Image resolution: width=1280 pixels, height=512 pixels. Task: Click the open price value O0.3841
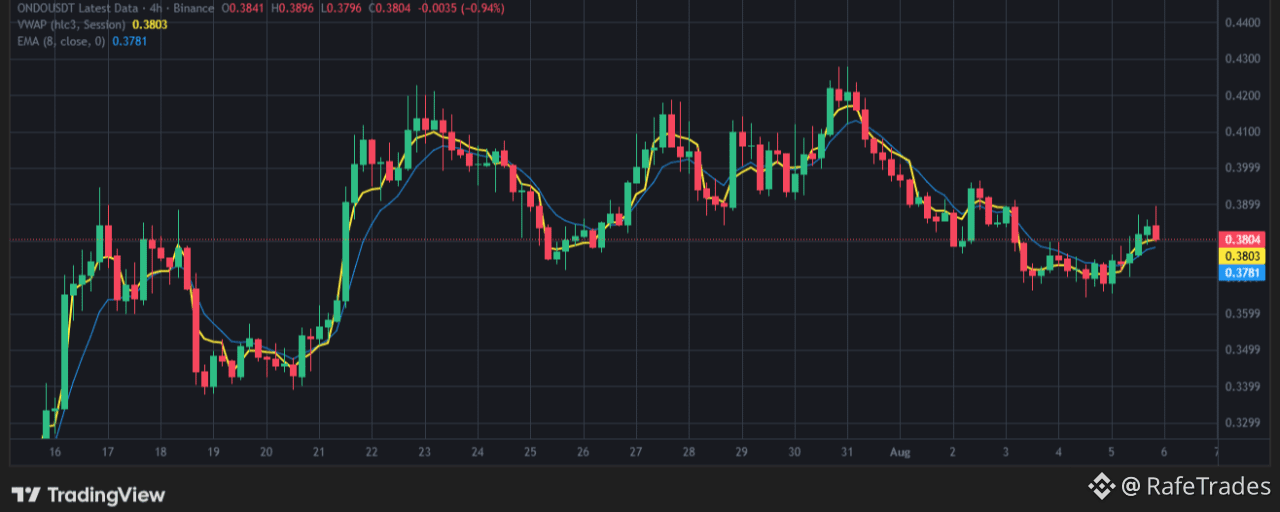point(244,8)
